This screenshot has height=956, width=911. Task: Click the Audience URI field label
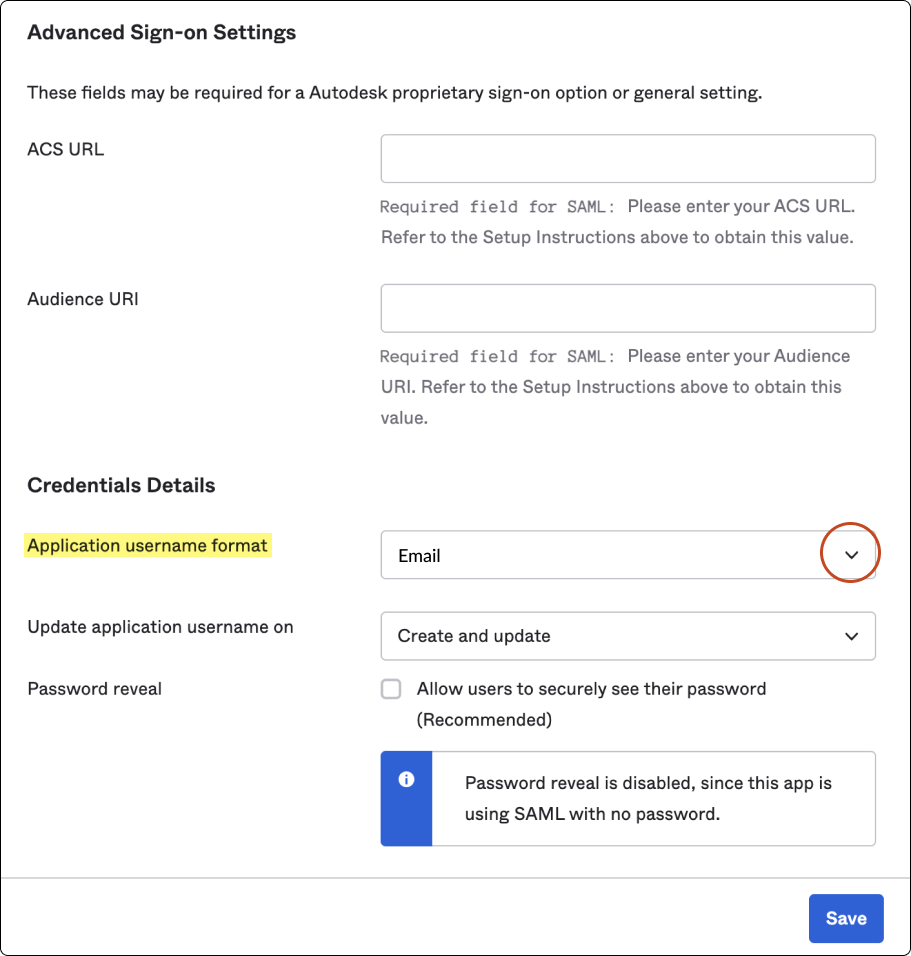(83, 299)
